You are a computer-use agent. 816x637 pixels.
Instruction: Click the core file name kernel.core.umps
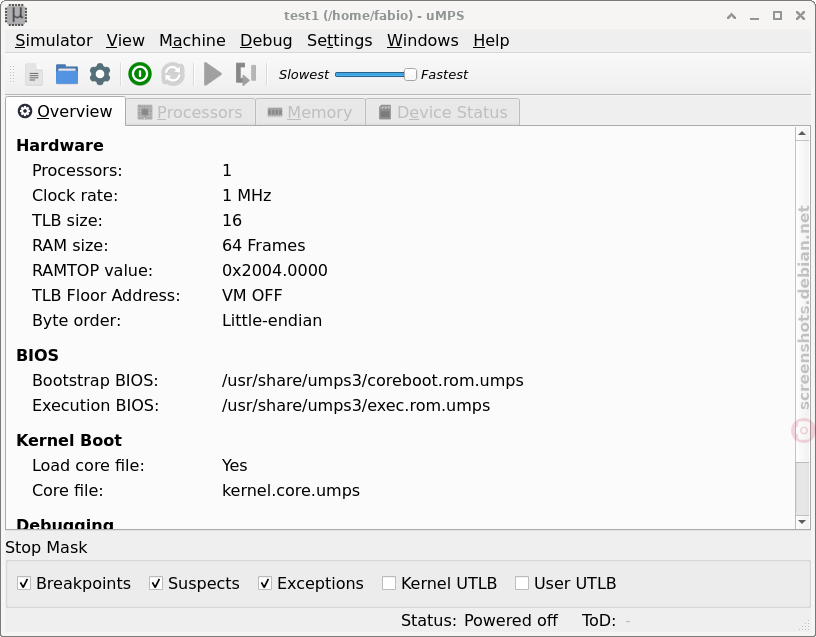(291, 490)
